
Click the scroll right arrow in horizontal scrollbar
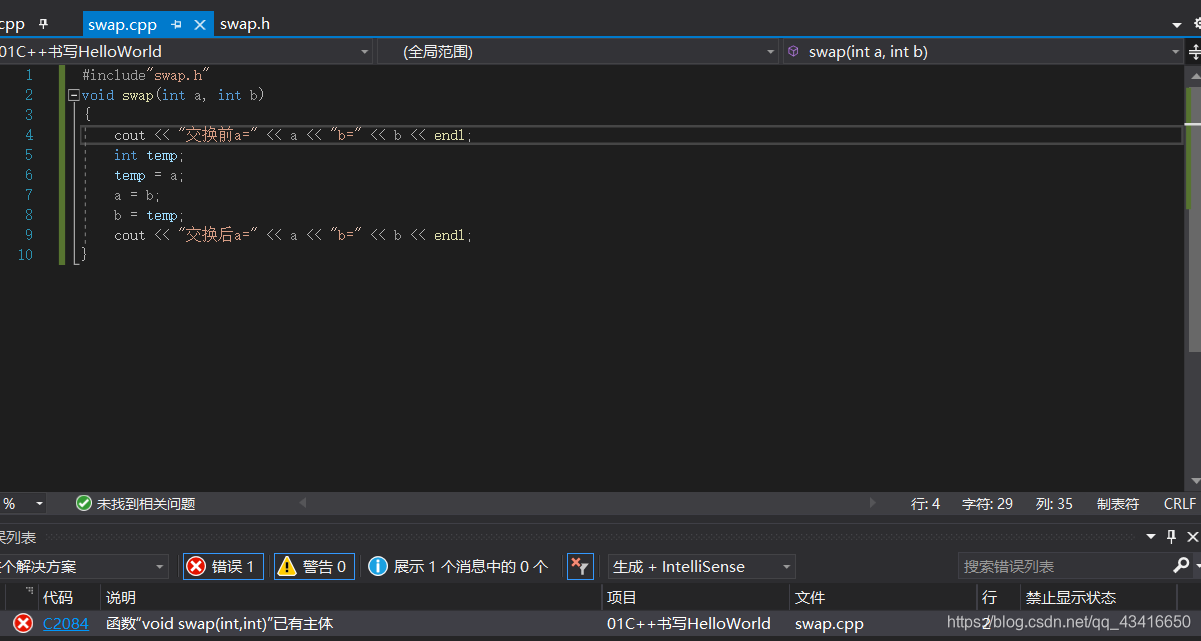873,503
